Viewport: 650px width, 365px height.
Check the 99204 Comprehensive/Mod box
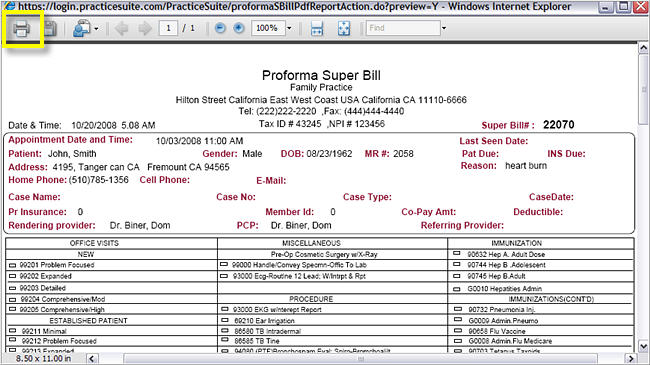pos(12,299)
